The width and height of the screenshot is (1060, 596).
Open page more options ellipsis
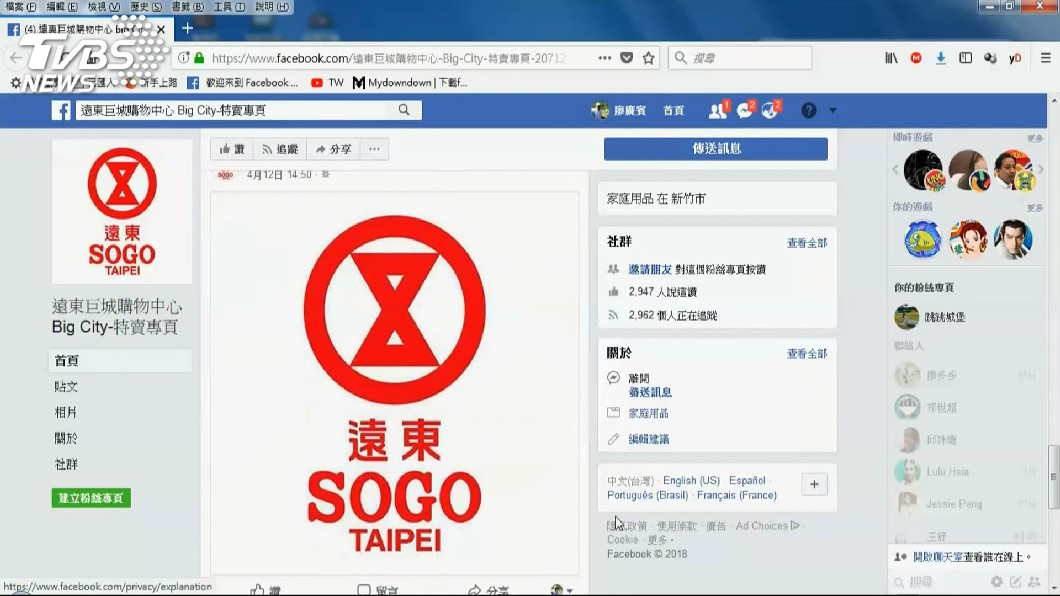pos(375,149)
